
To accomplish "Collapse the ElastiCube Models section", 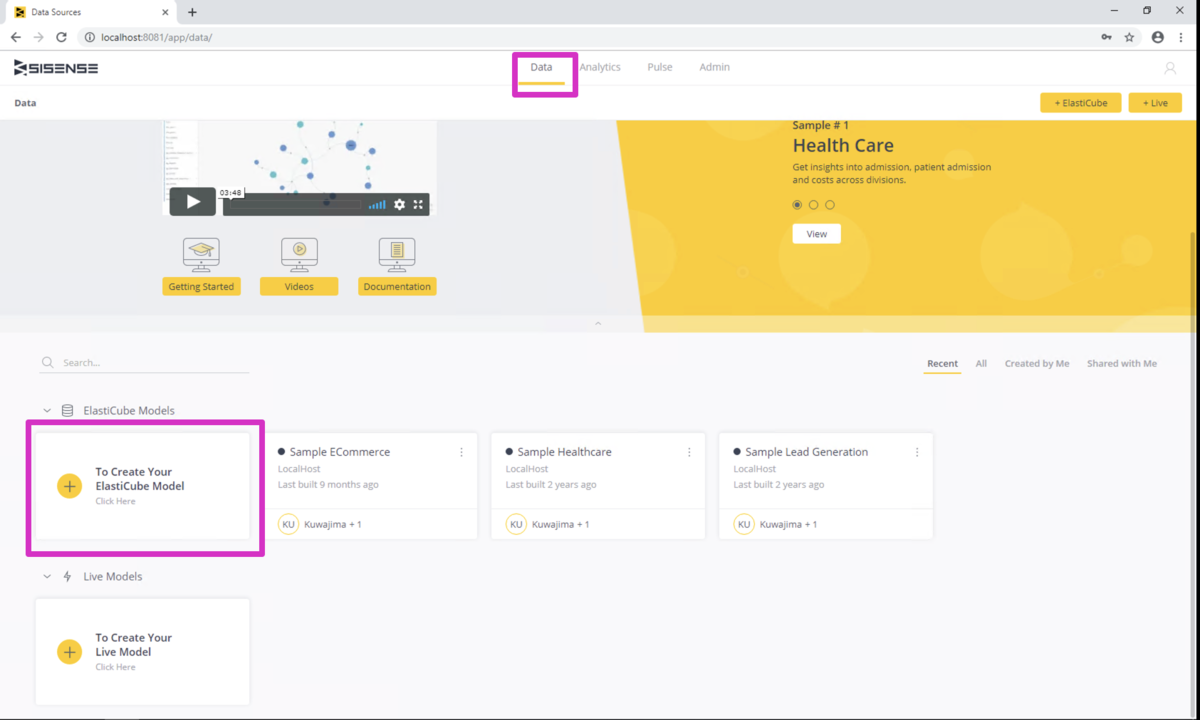I will (47, 411).
